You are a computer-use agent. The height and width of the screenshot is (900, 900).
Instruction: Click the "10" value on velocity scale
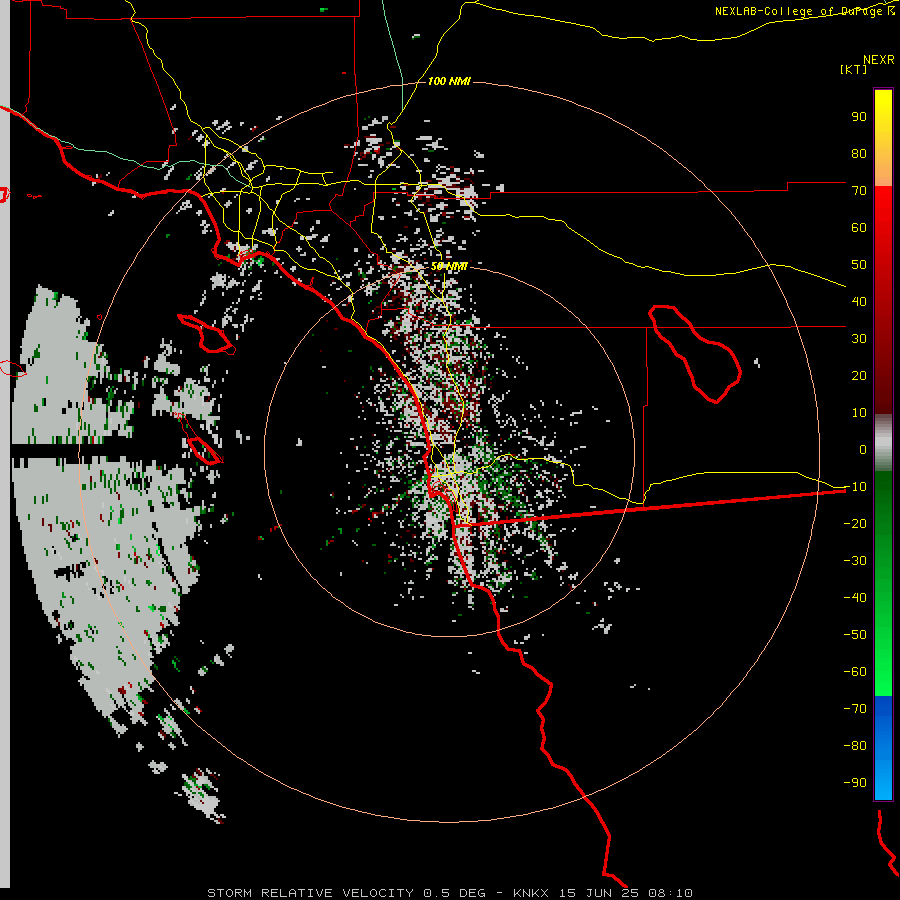tap(859, 413)
